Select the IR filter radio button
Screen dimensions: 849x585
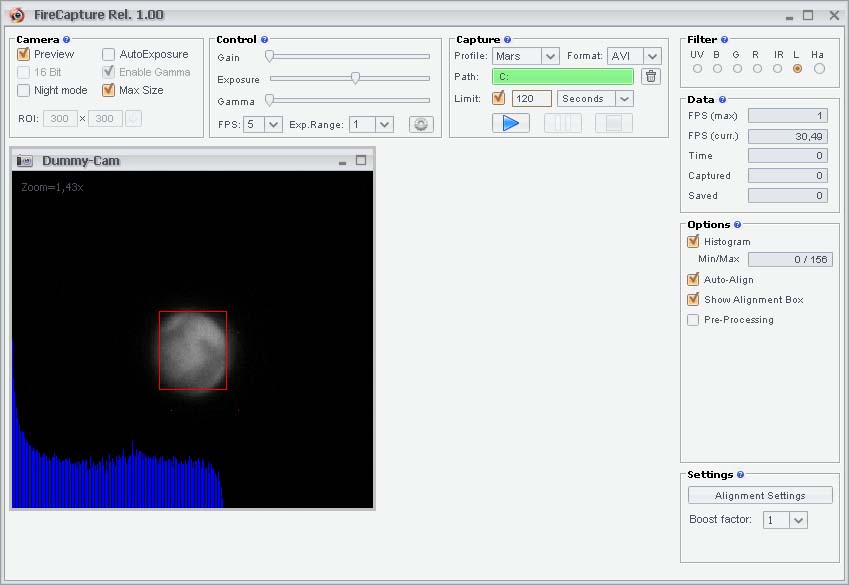(778, 69)
